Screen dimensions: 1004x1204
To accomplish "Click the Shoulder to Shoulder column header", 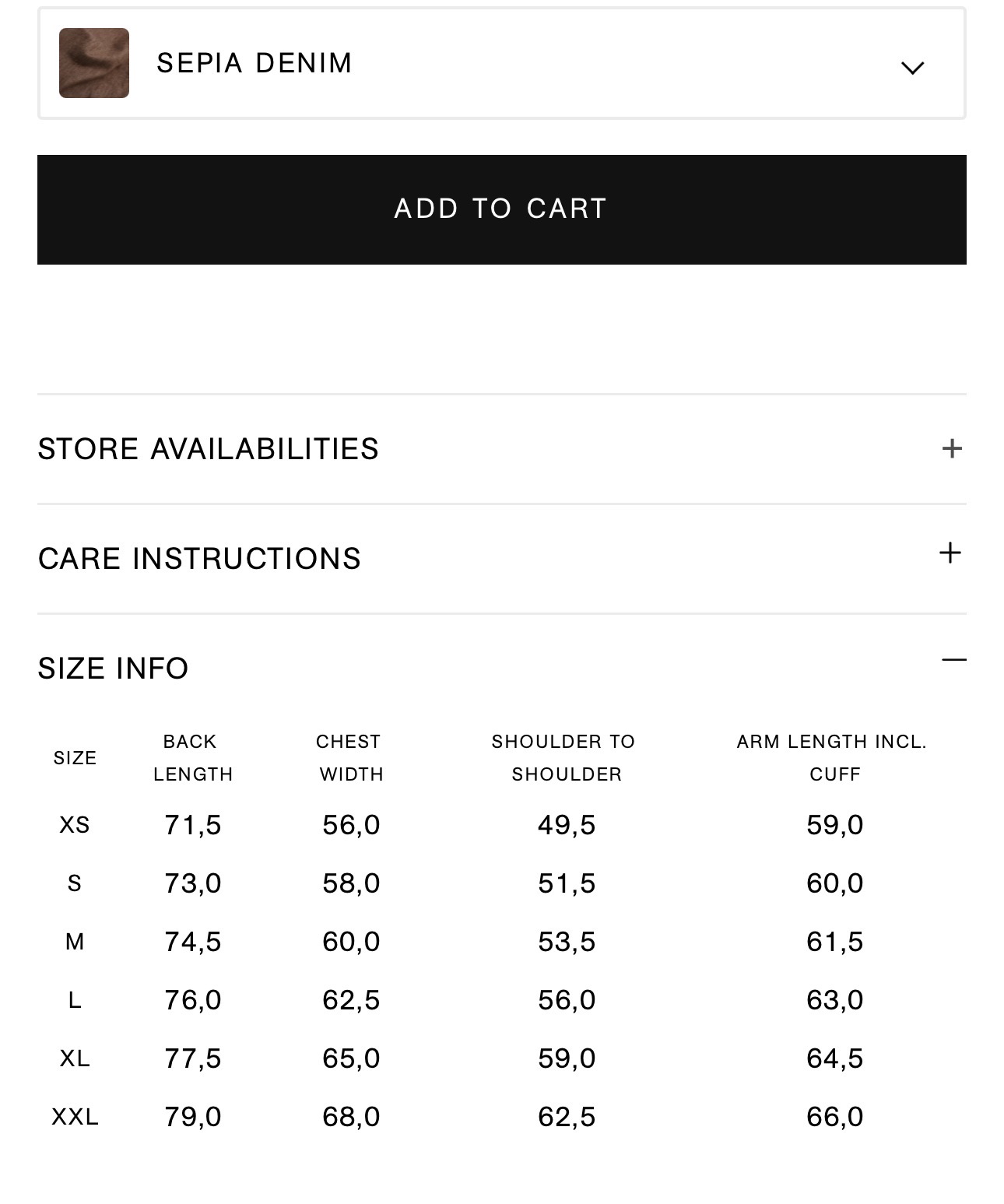I will click(565, 758).
